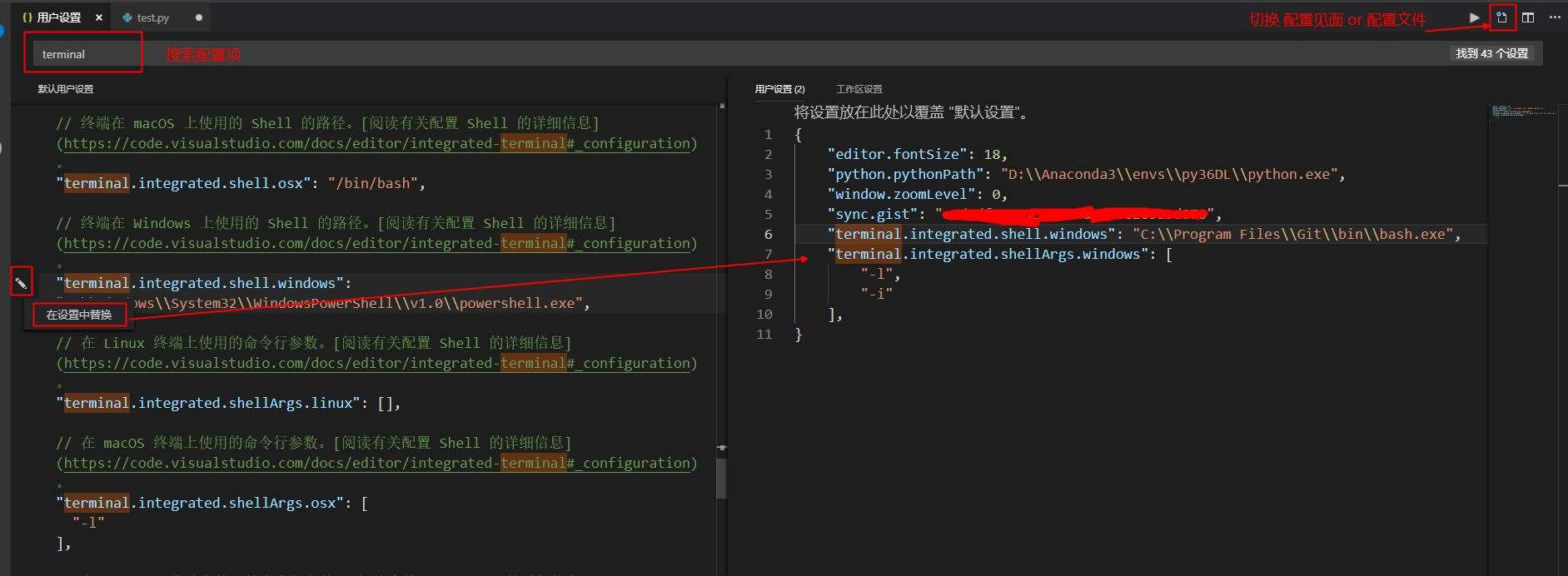Screen dimensions: 1568x576
Task: Click the "/bin/bash" value in default settings
Action: pos(372,183)
